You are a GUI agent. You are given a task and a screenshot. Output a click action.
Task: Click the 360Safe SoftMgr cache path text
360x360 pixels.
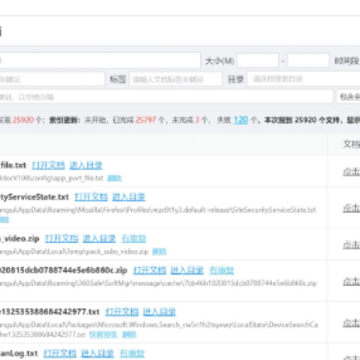158,283
